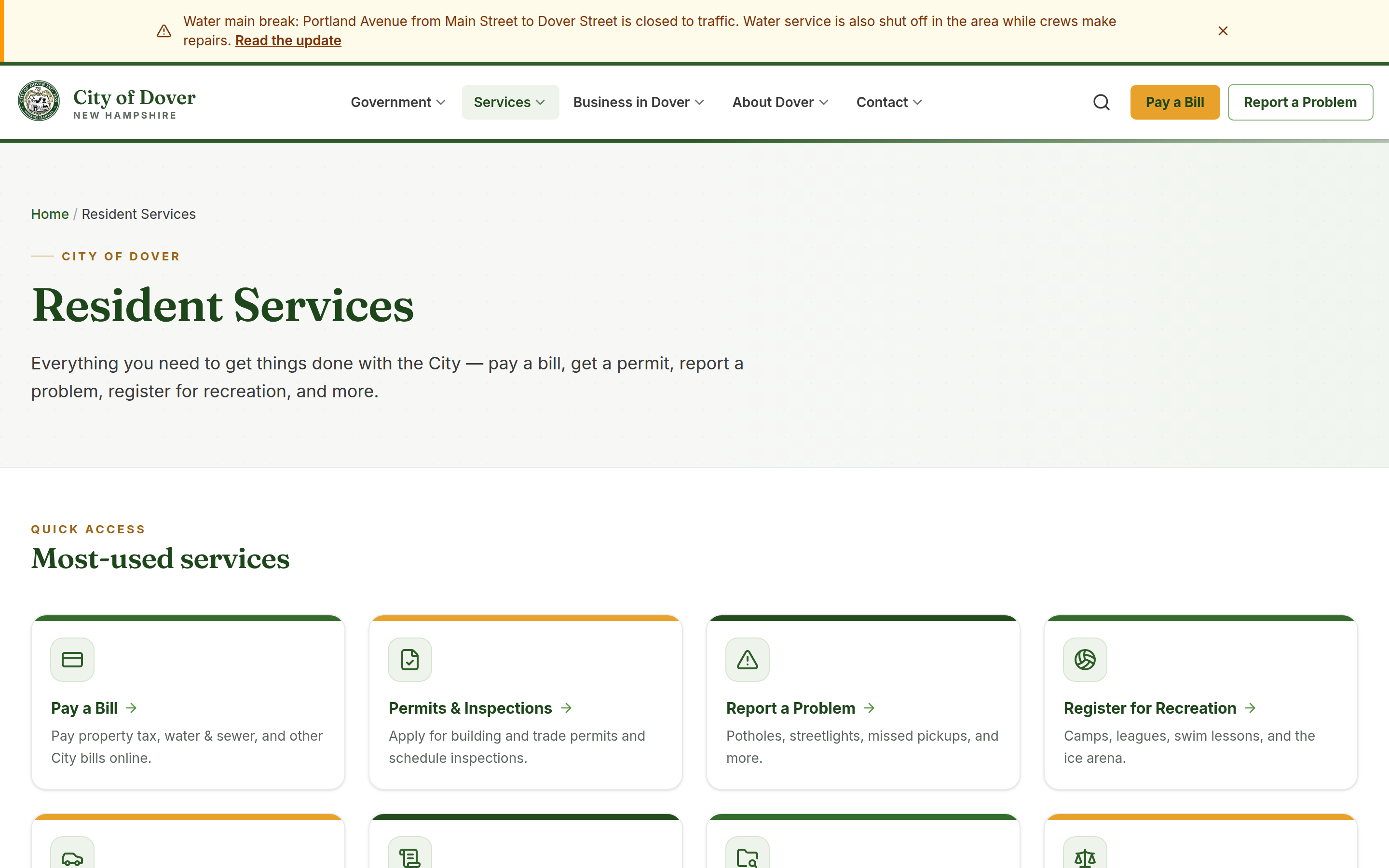Open the Pay a Bill card link
The width and height of the screenshot is (1389, 868).
[84, 708]
